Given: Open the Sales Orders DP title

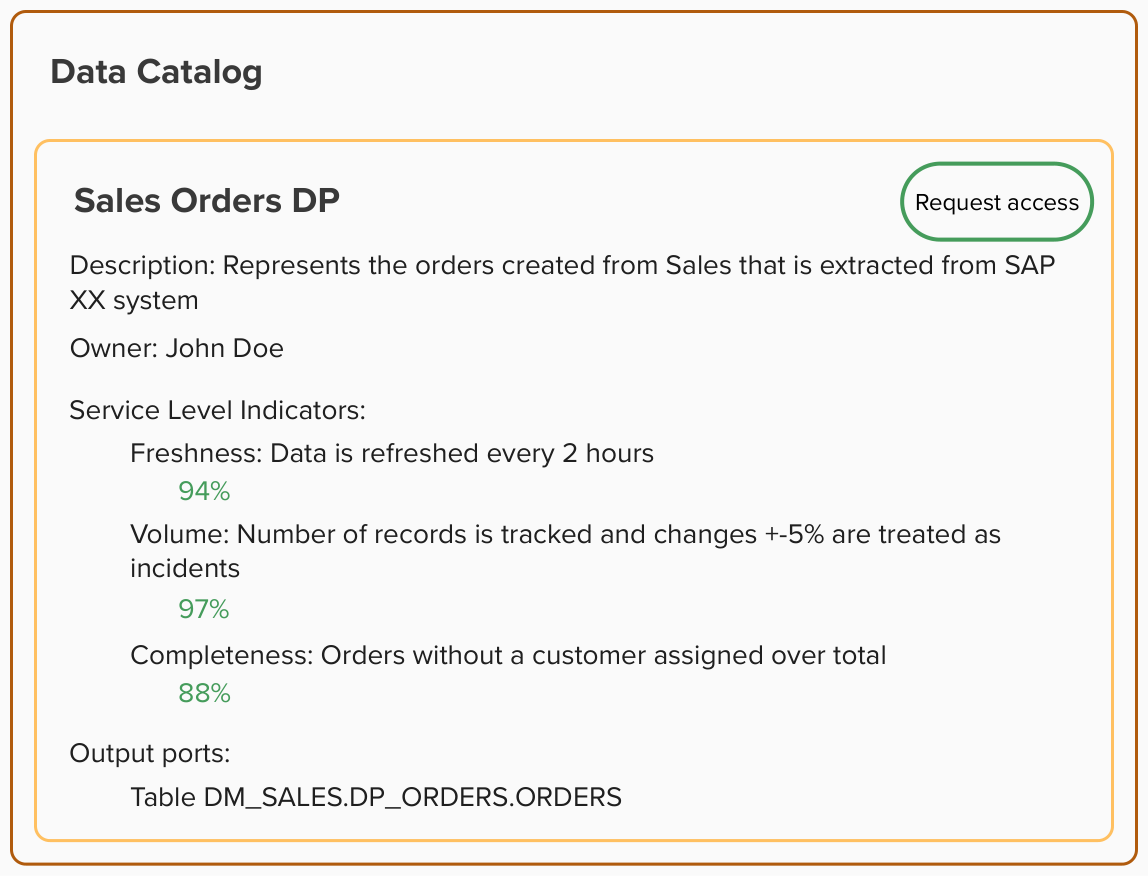Looking at the screenshot, I should [207, 200].
